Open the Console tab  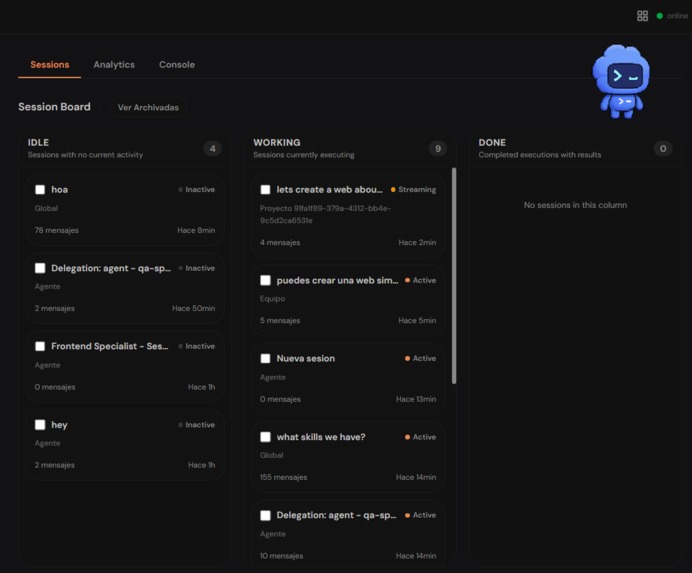[x=177, y=64]
